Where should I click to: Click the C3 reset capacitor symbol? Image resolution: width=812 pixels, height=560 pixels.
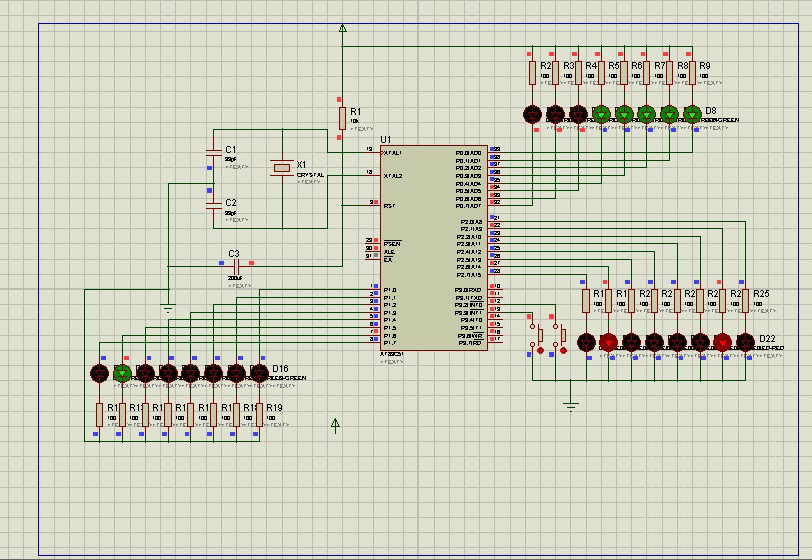[236, 265]
